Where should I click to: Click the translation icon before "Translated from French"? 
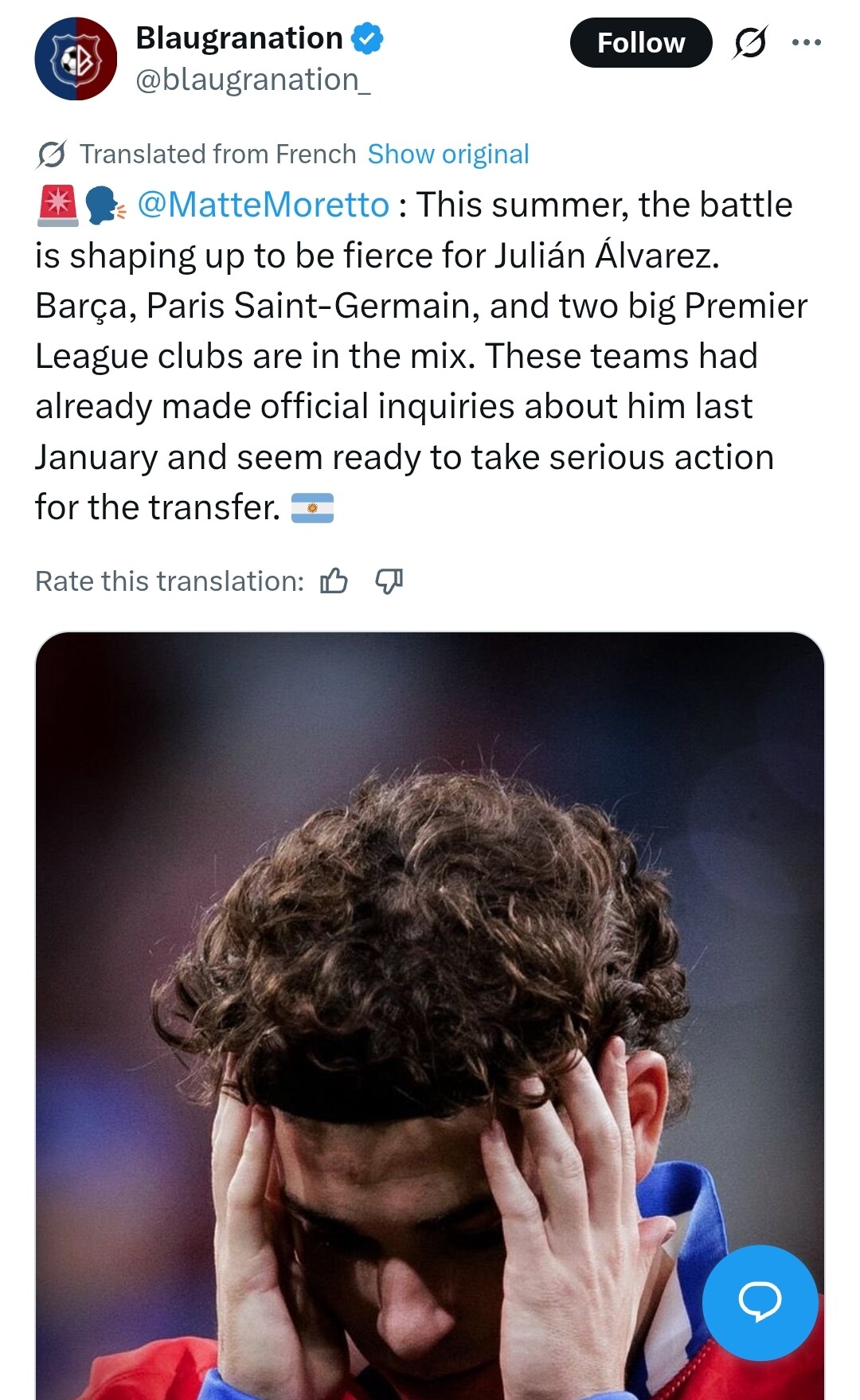[x=51, y=154]
